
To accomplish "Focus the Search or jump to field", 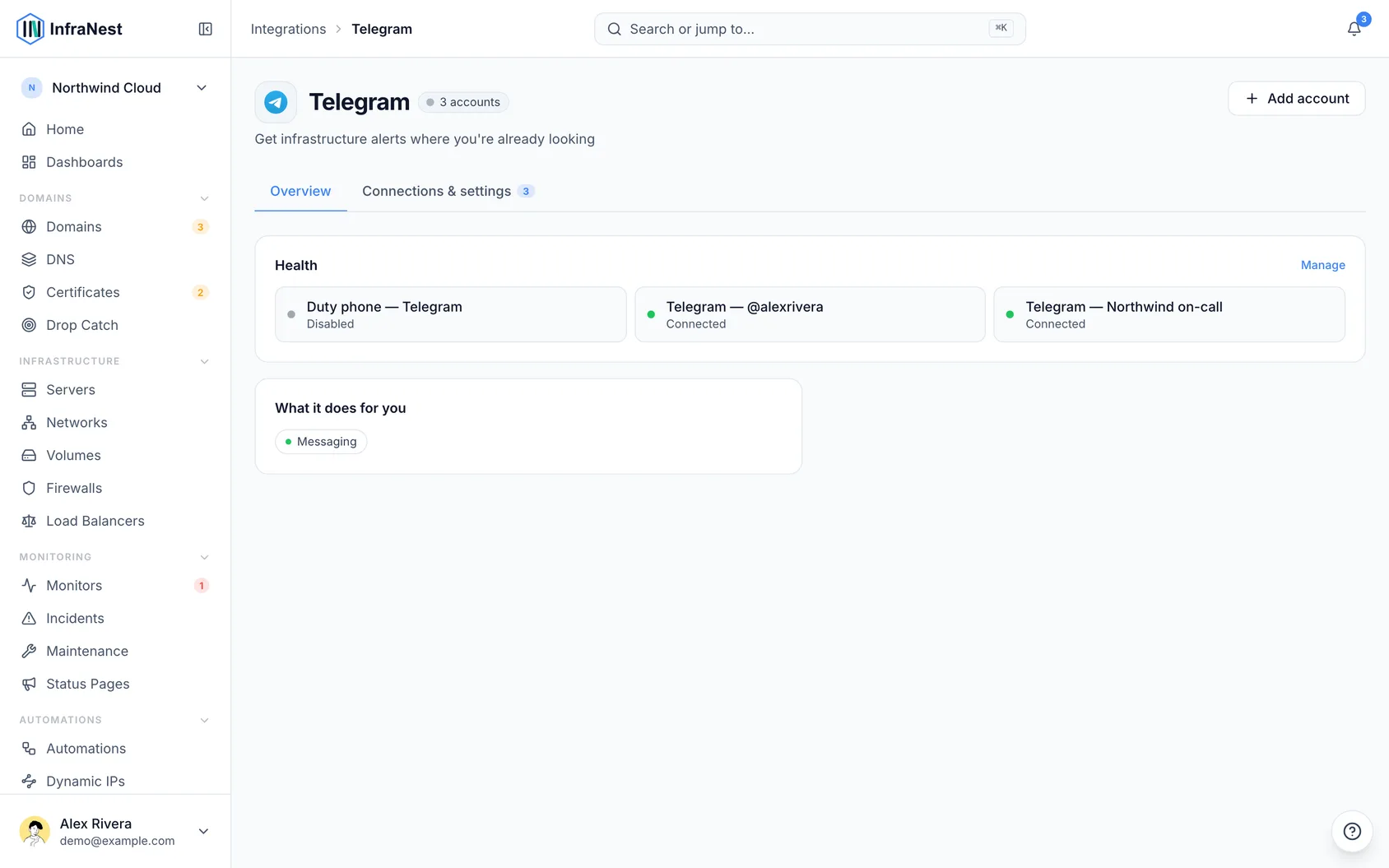I will 810,29.
